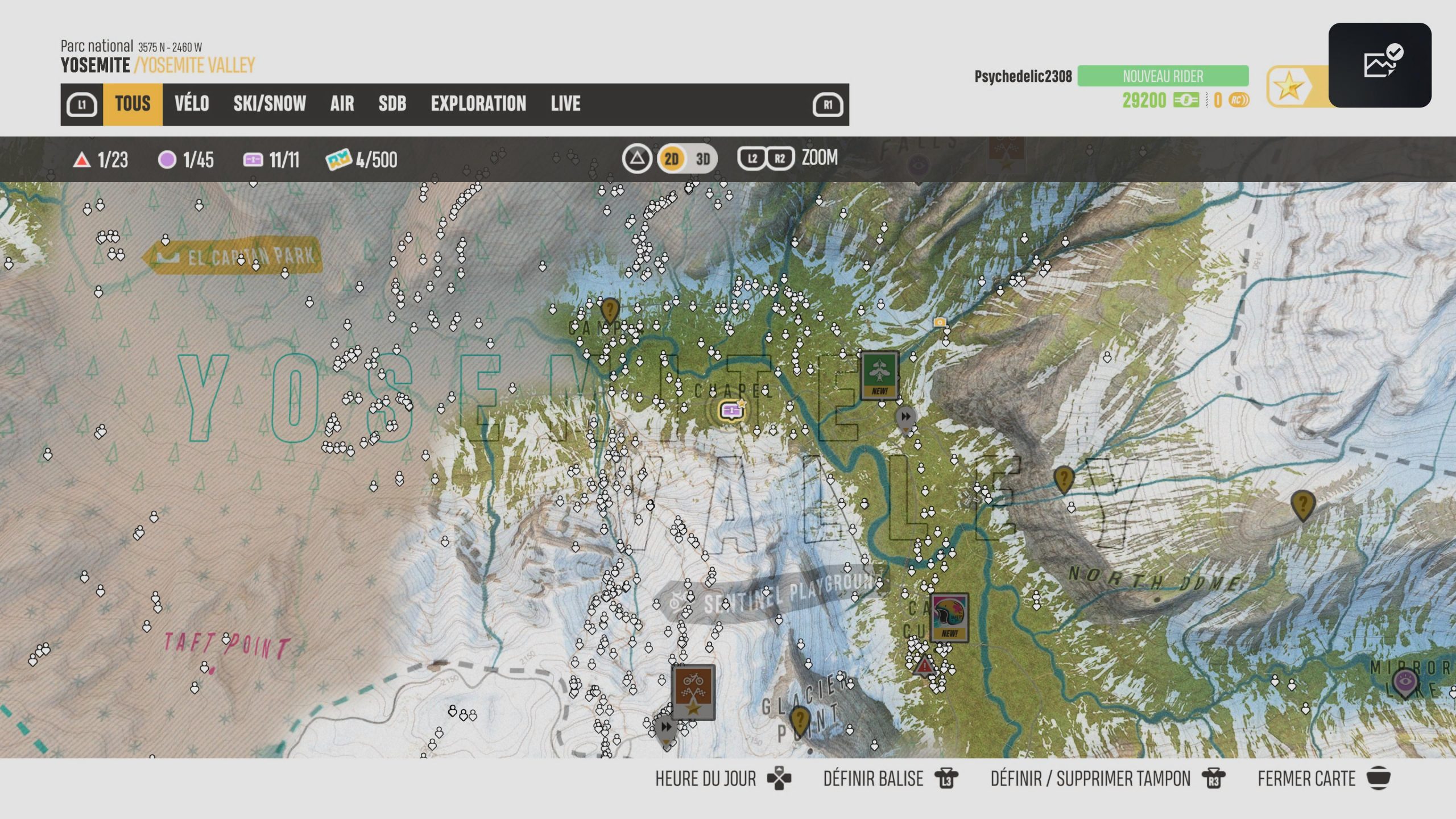Switch to the VÉLO tab
The width and height of the screenshot is (1456, 819).
(x=192, y=104)
